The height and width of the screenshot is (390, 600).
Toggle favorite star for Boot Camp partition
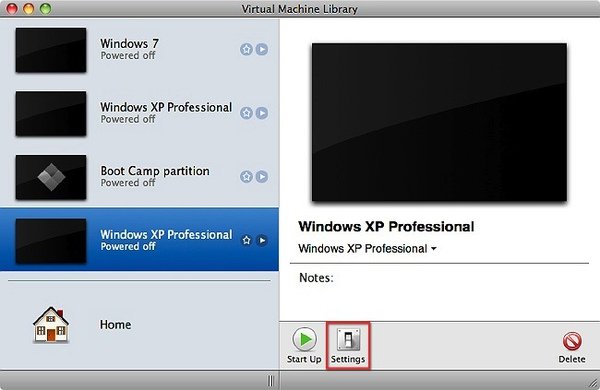click(x=246, y=176)
